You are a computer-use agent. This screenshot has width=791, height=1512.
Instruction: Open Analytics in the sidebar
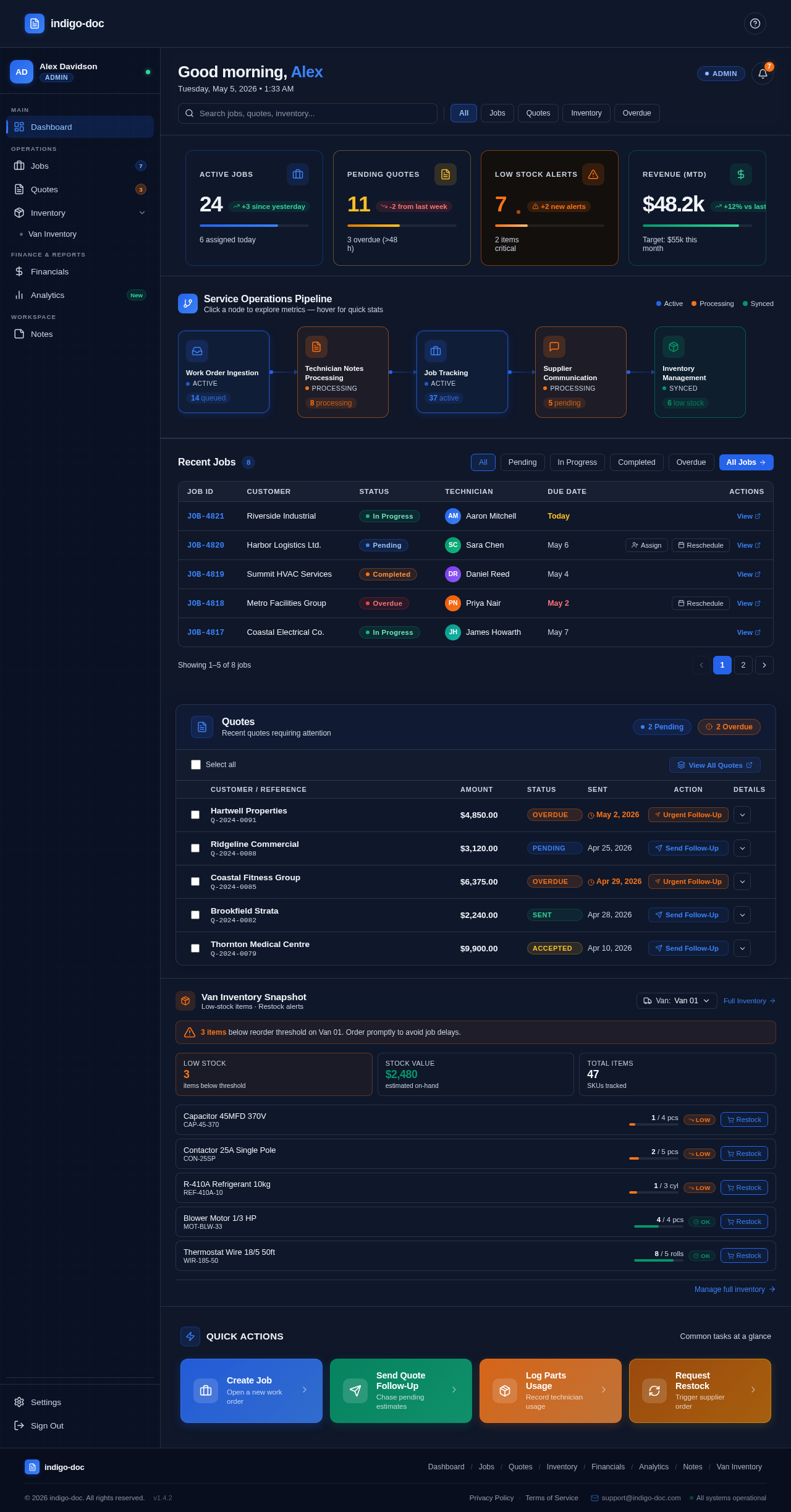tap(80, 295)
